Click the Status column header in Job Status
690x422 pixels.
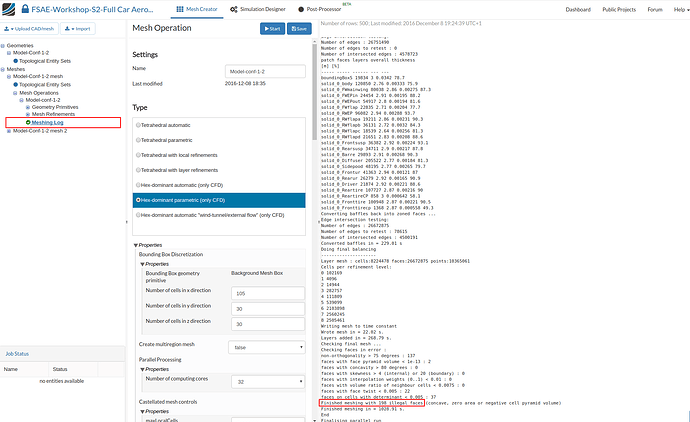click(x=60, y=369)
